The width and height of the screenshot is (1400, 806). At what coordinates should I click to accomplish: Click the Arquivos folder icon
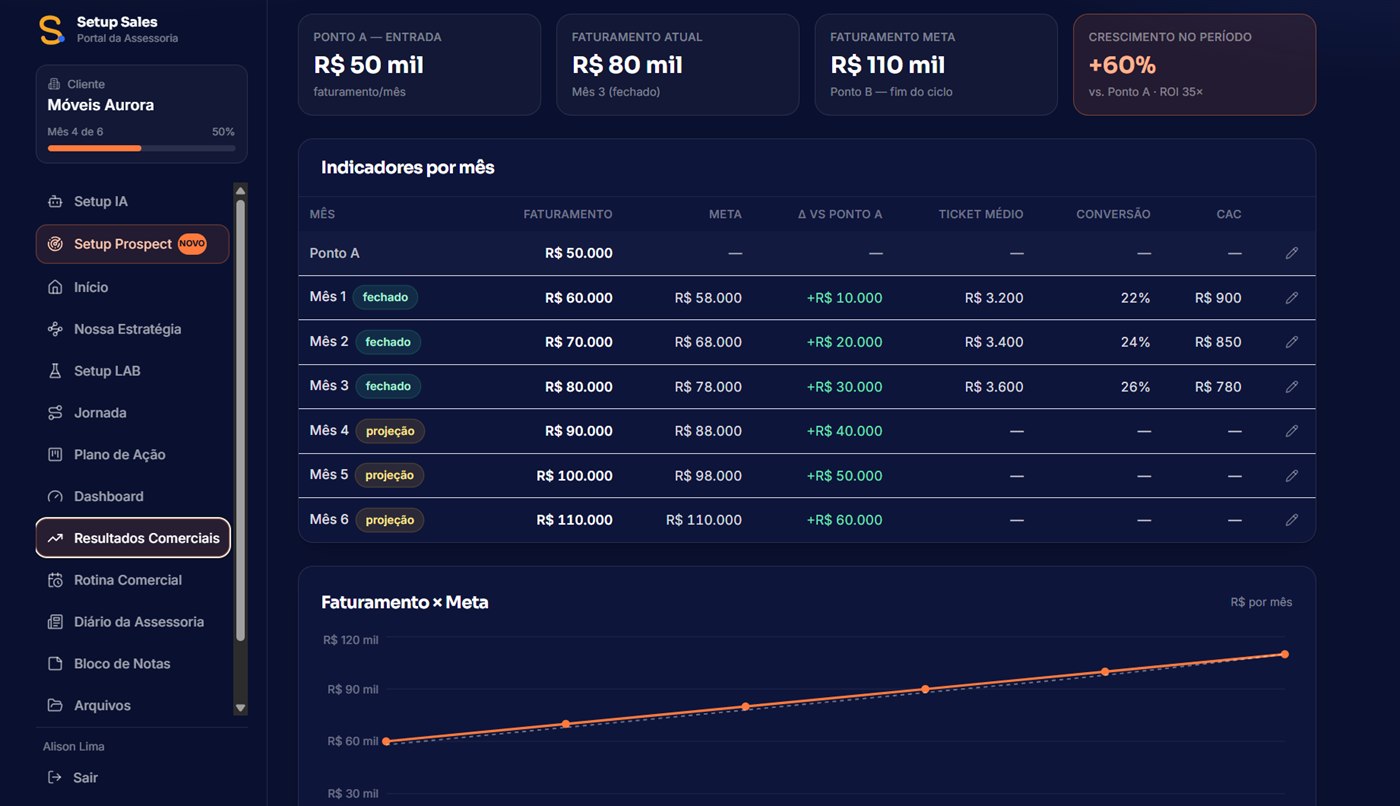click(55, 706)
